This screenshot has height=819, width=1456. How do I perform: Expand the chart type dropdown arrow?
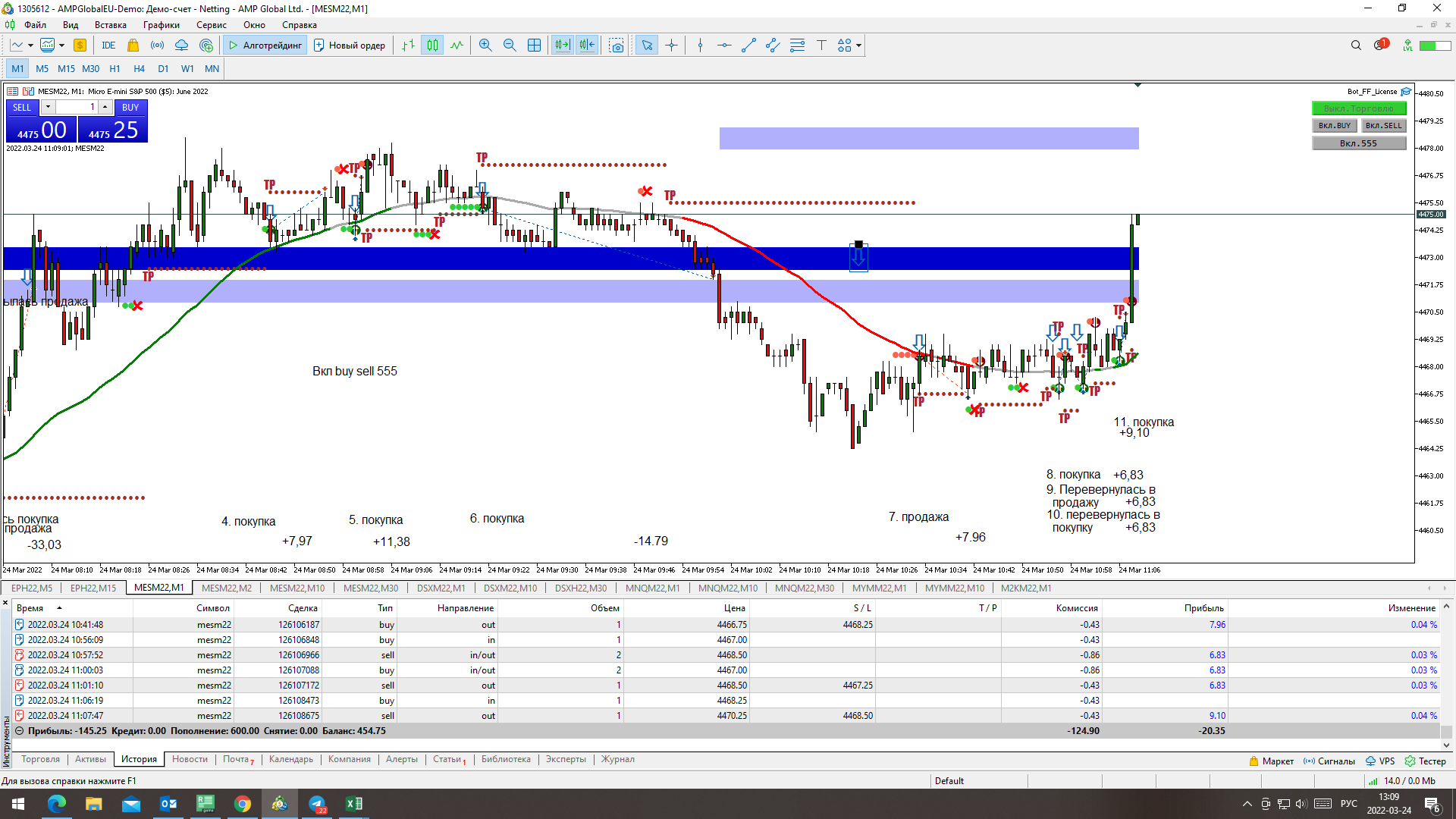click(30, 45)
